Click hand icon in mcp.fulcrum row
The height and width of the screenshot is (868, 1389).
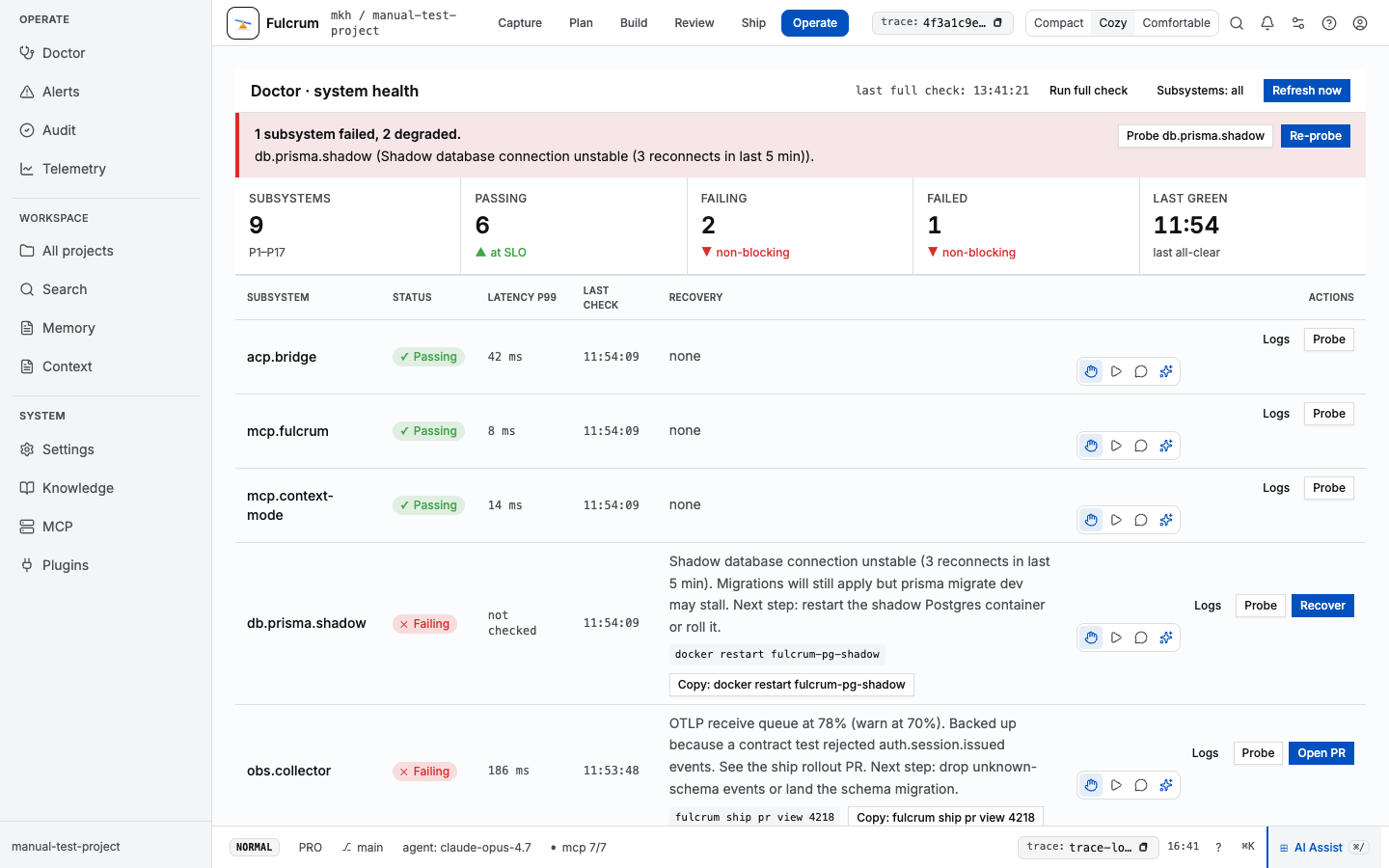pyautogui.click(x=1091, y=446)
